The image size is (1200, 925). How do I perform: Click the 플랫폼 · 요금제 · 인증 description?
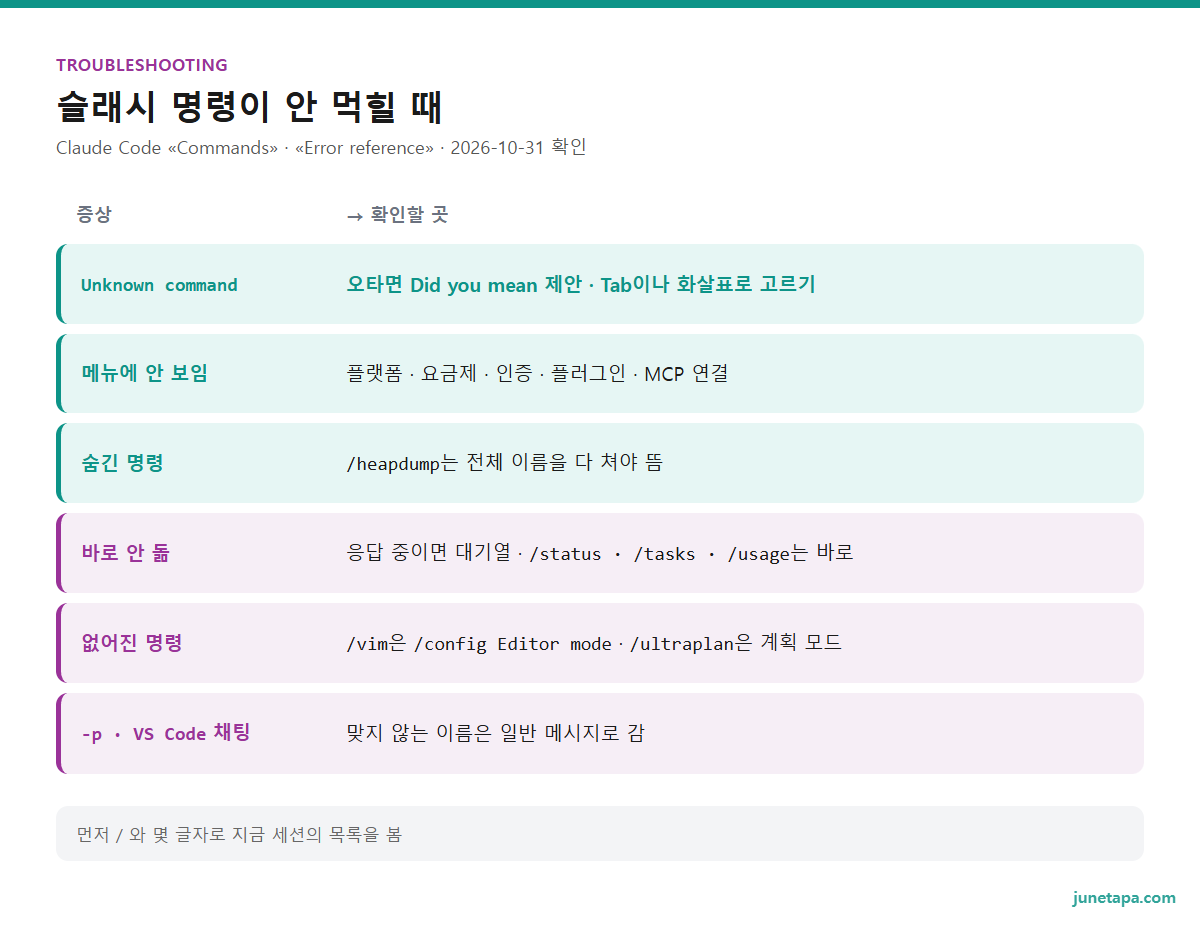(537, 373)
